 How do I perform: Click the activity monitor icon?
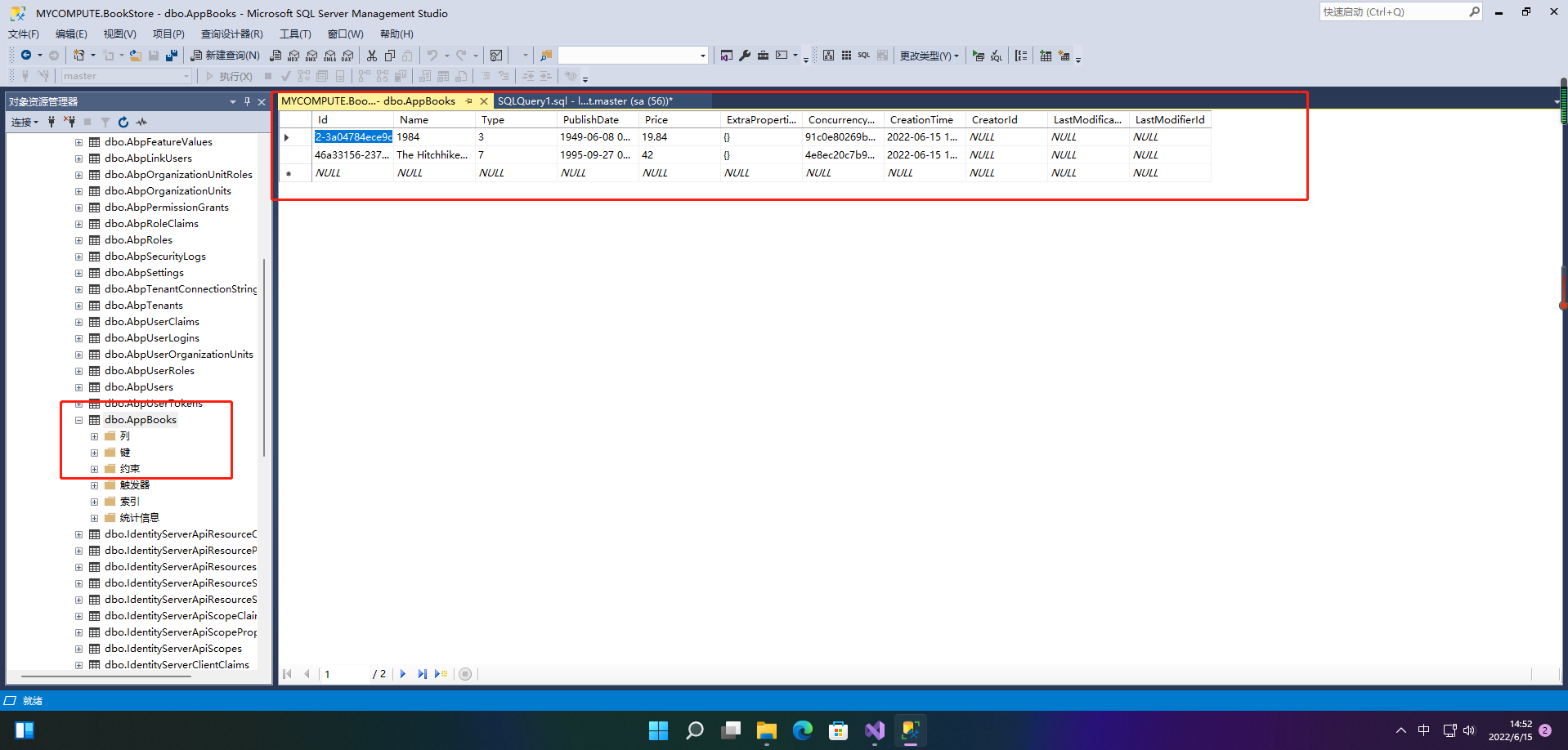(x=496, y=56)
